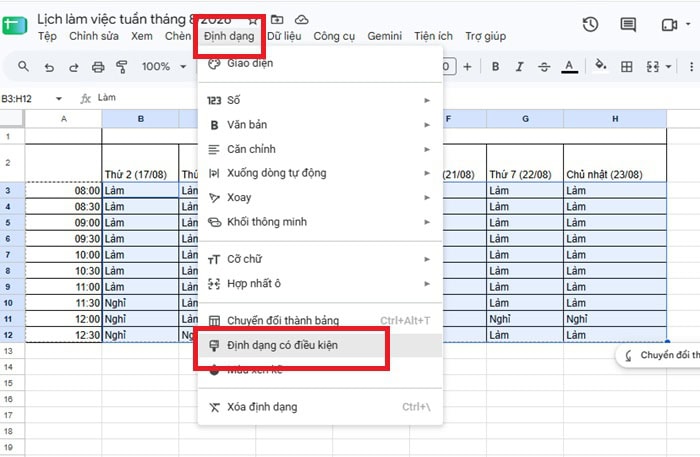700x457 pixels.
Task: Move the document with folder icon
Action: coord(277,20)
